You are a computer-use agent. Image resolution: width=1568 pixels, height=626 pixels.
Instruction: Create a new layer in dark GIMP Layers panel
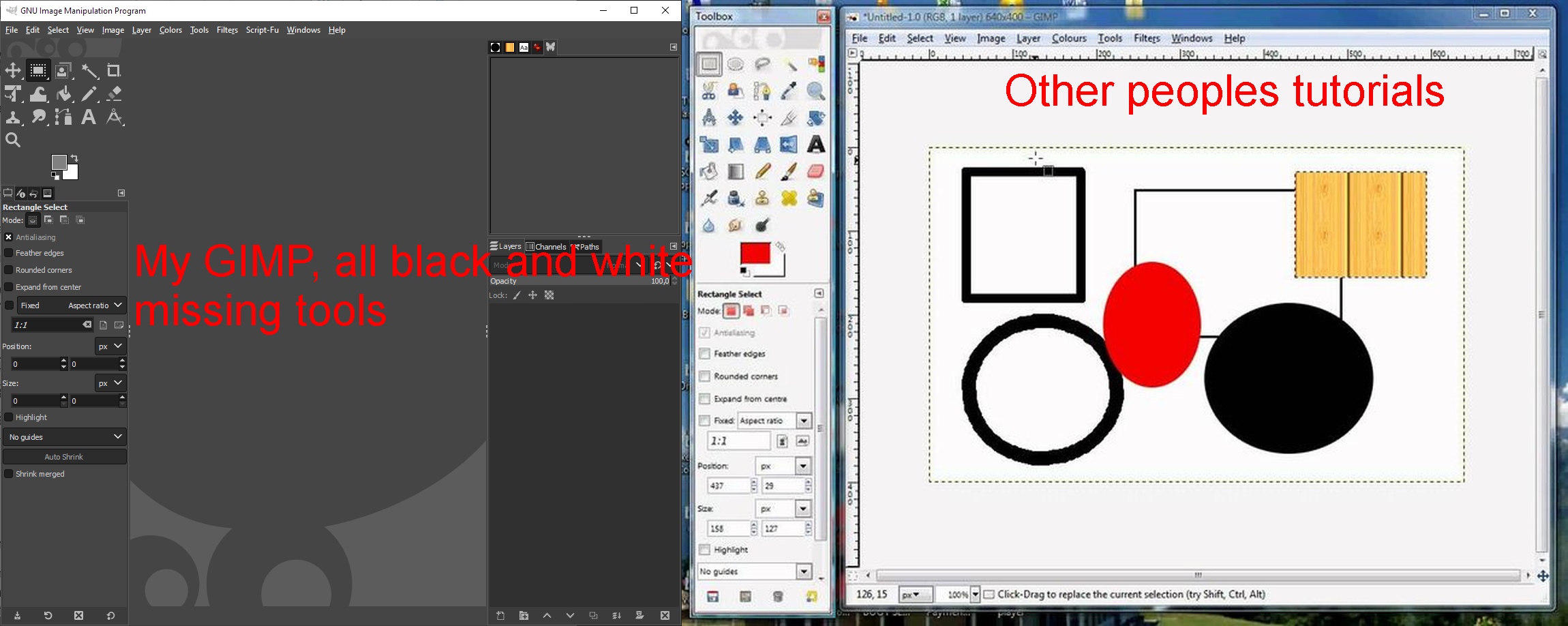pos(500,616)
